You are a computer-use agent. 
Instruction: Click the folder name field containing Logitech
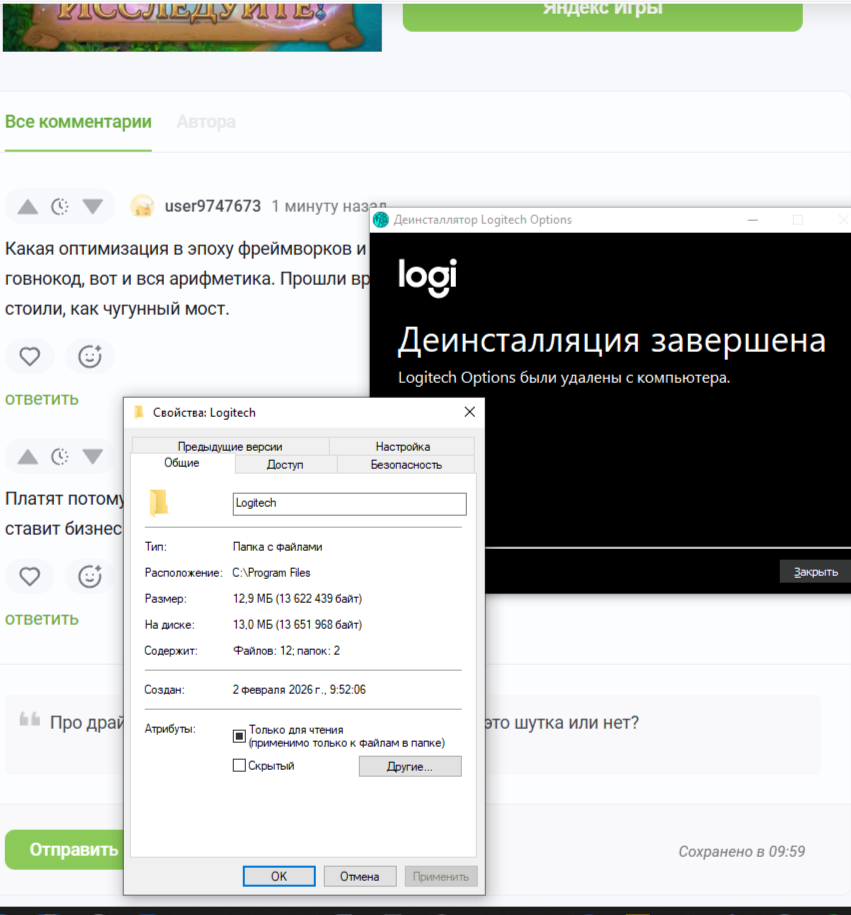(x=350, y=504)
